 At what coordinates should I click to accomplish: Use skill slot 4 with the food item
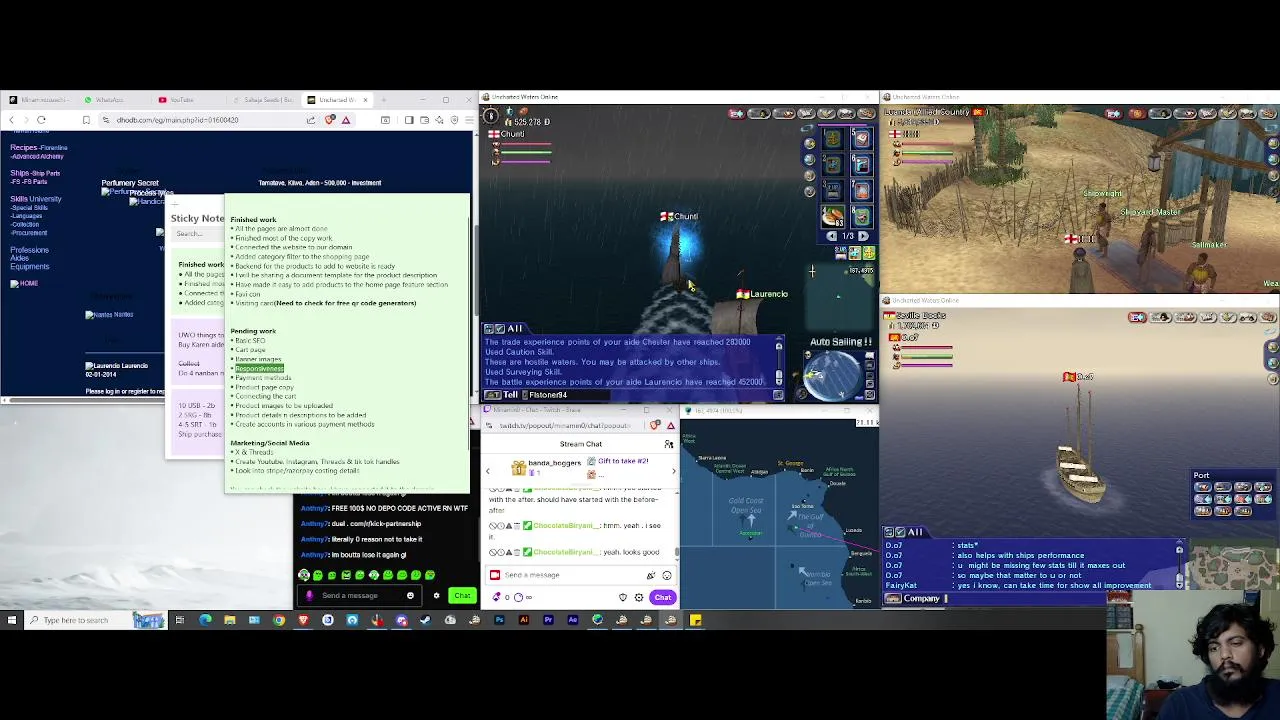833,216
